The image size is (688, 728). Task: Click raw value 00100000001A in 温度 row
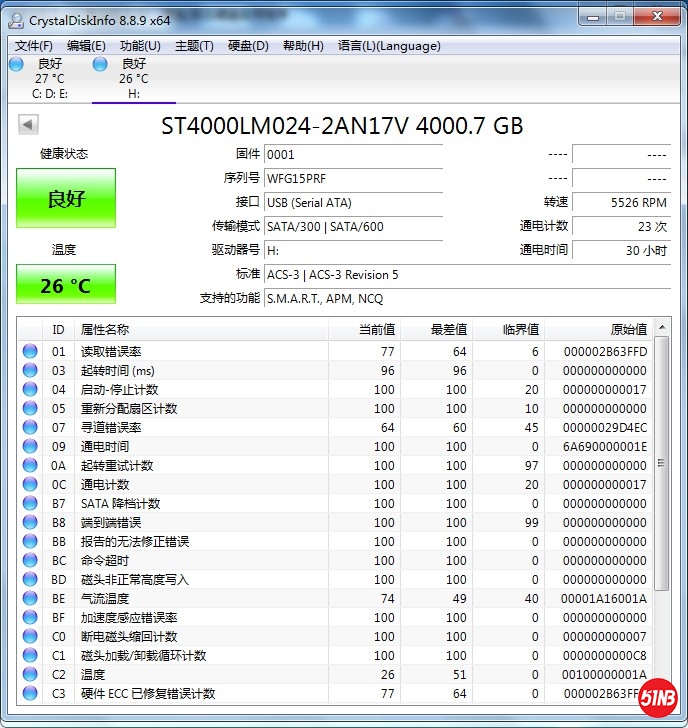click(604, 675)
